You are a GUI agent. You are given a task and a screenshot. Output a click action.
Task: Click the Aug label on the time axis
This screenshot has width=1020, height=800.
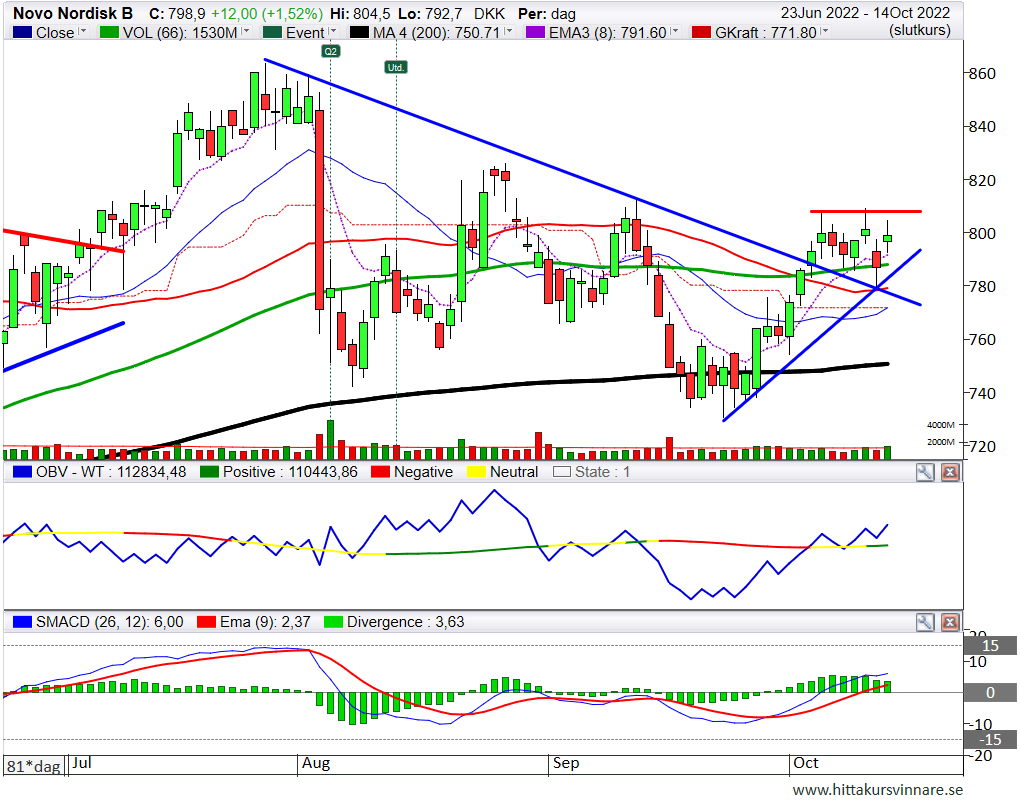pyautogui.click(x=315, y=763)
